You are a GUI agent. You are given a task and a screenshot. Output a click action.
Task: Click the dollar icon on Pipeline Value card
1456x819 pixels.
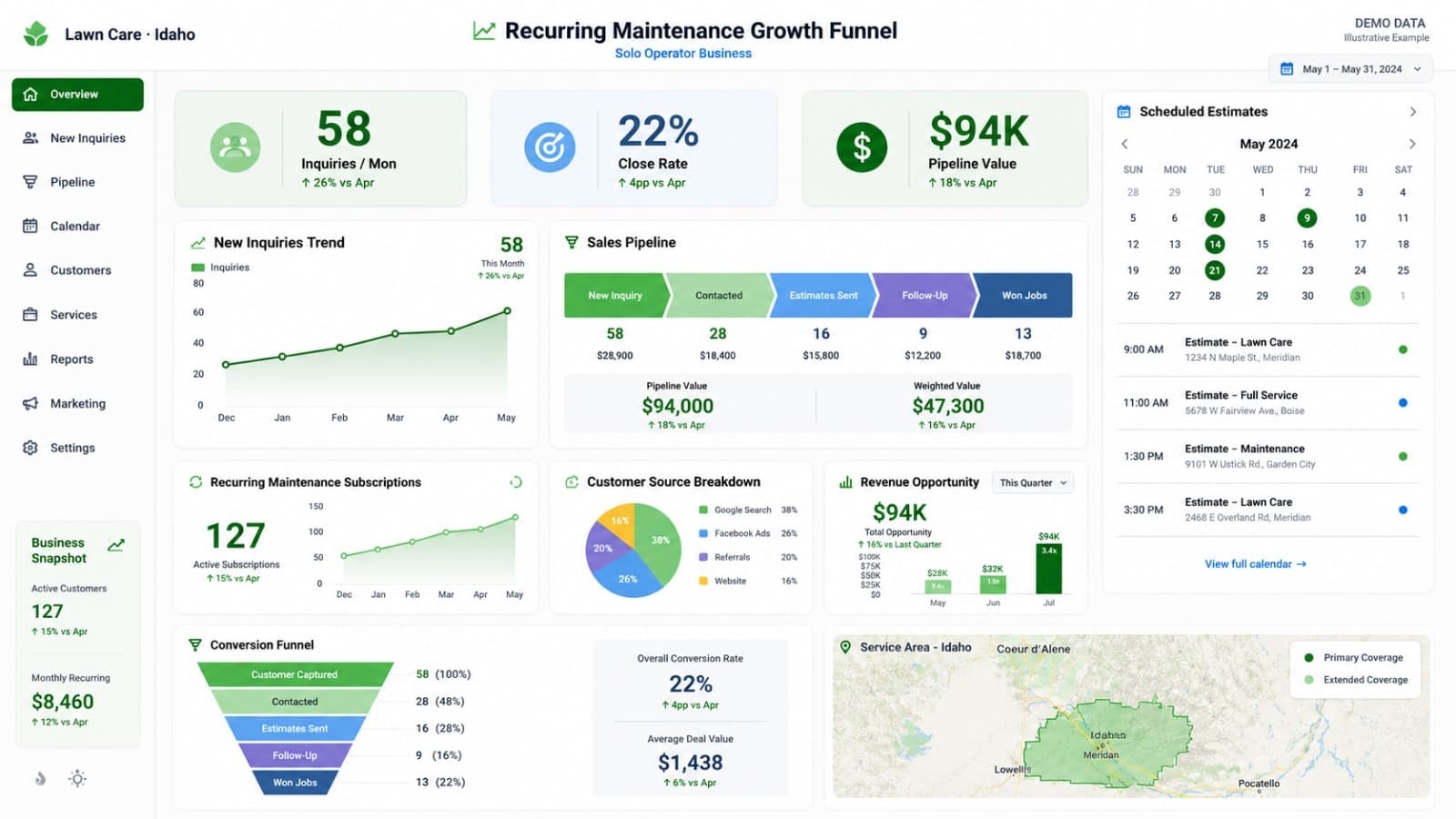pyautogui.click(x=862, y=147)
